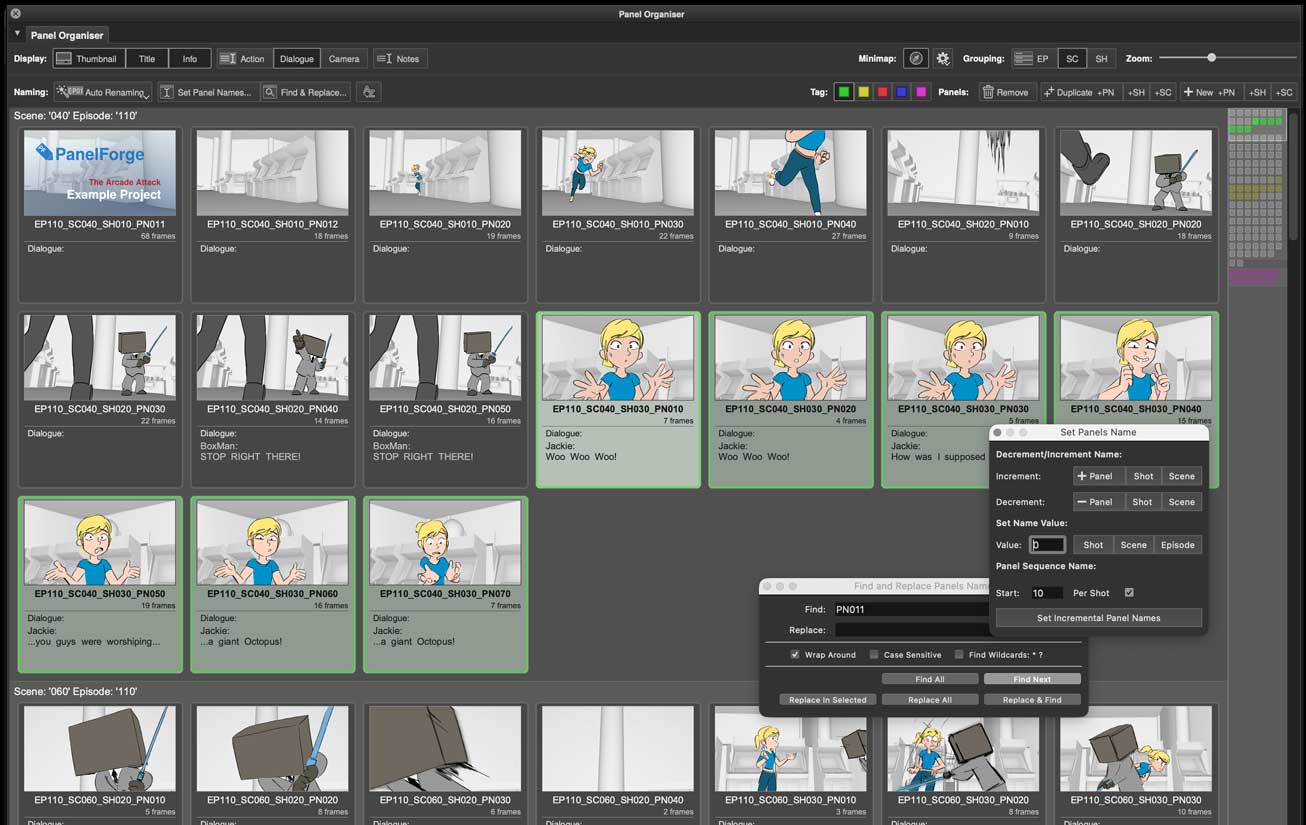This screenshot has height=825, width=1306.
Task: Toggle Title display
Action: tap(147, 59)
